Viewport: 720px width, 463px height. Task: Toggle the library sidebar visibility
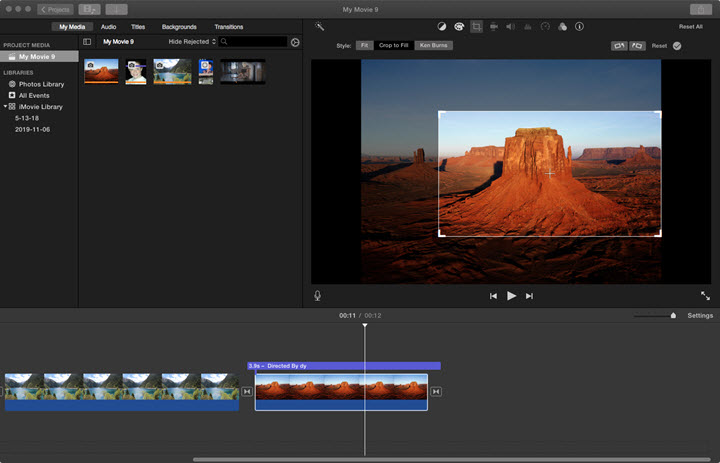point(87,42)
